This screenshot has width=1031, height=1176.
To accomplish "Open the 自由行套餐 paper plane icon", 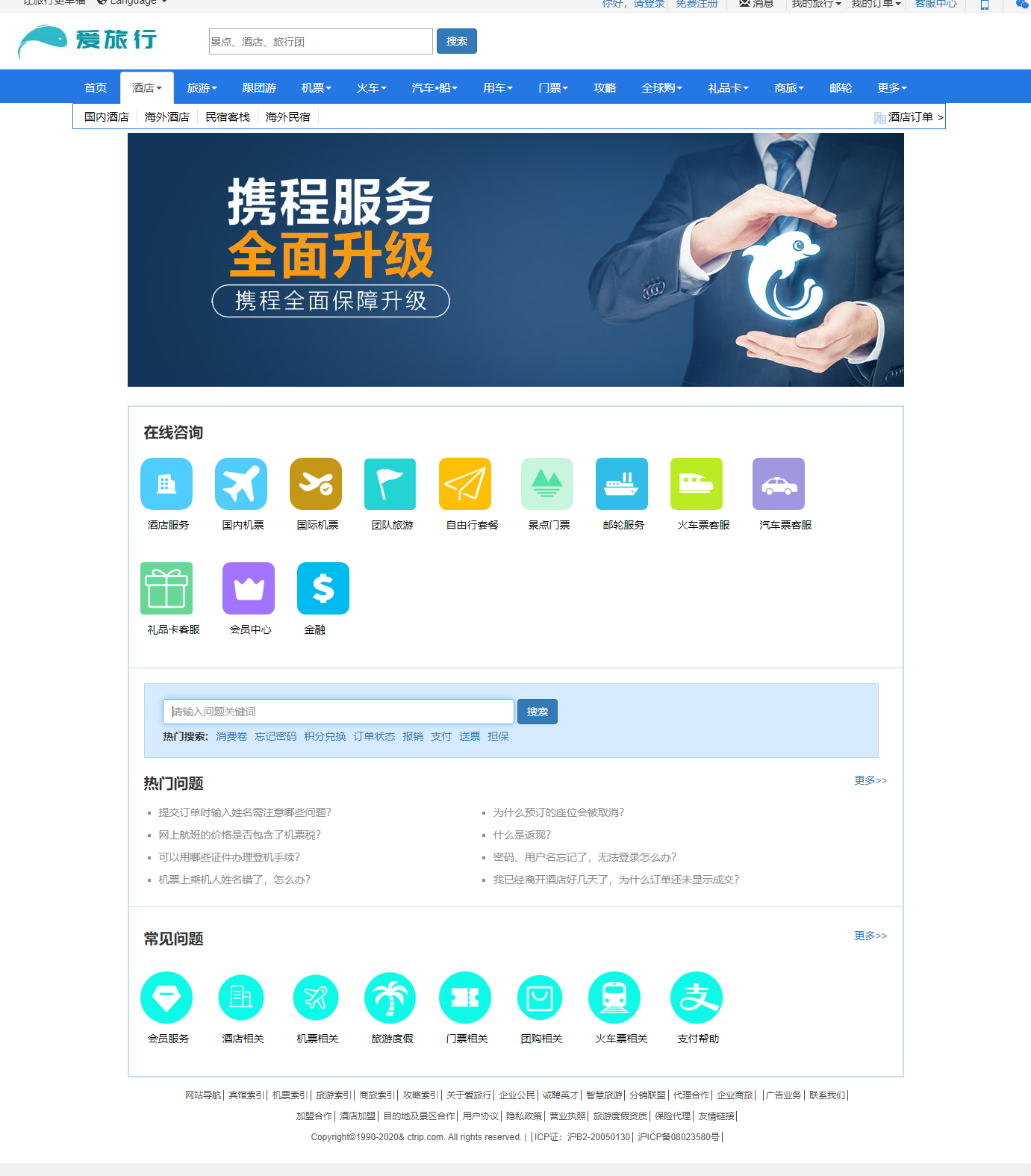I will [x=465, y=484].
